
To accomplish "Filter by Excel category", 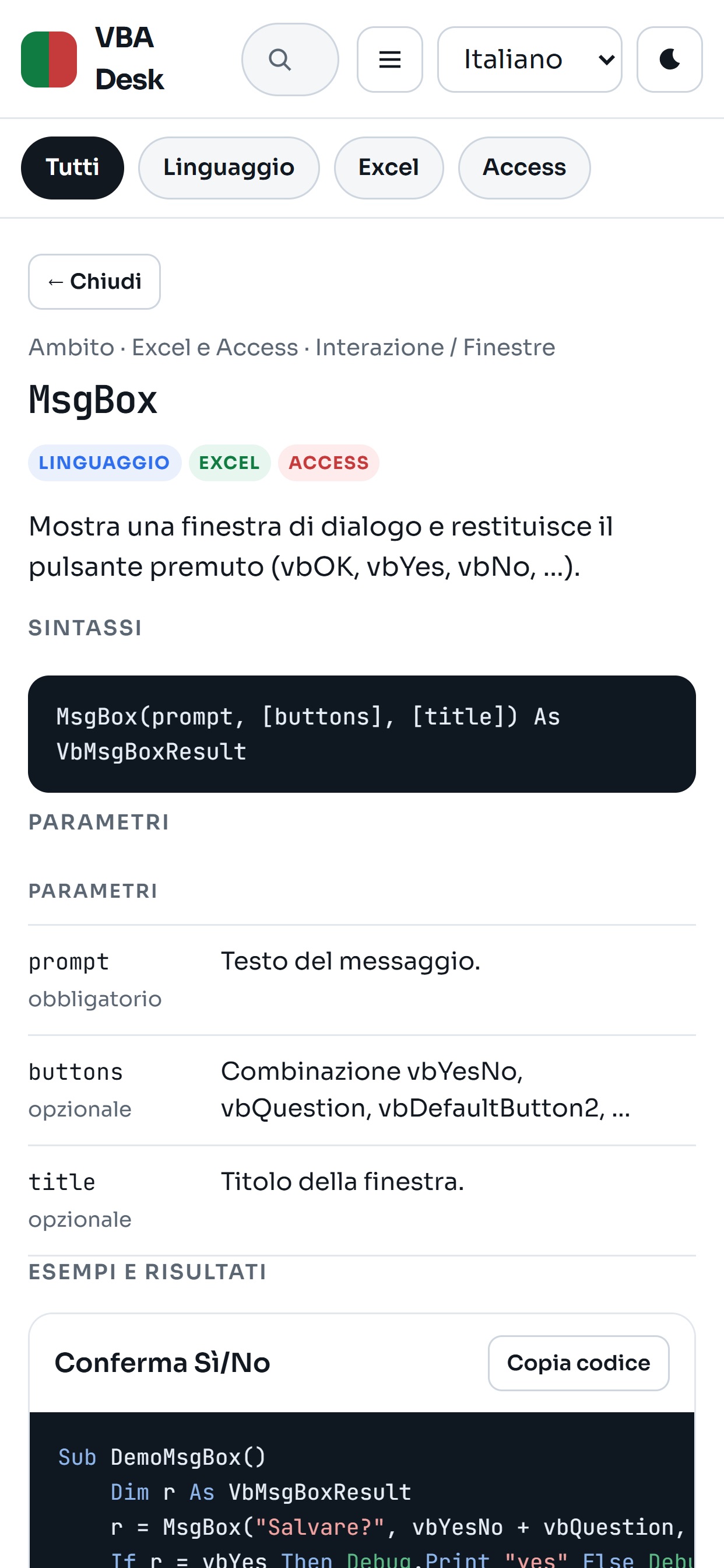I will (x=389, y=167).
